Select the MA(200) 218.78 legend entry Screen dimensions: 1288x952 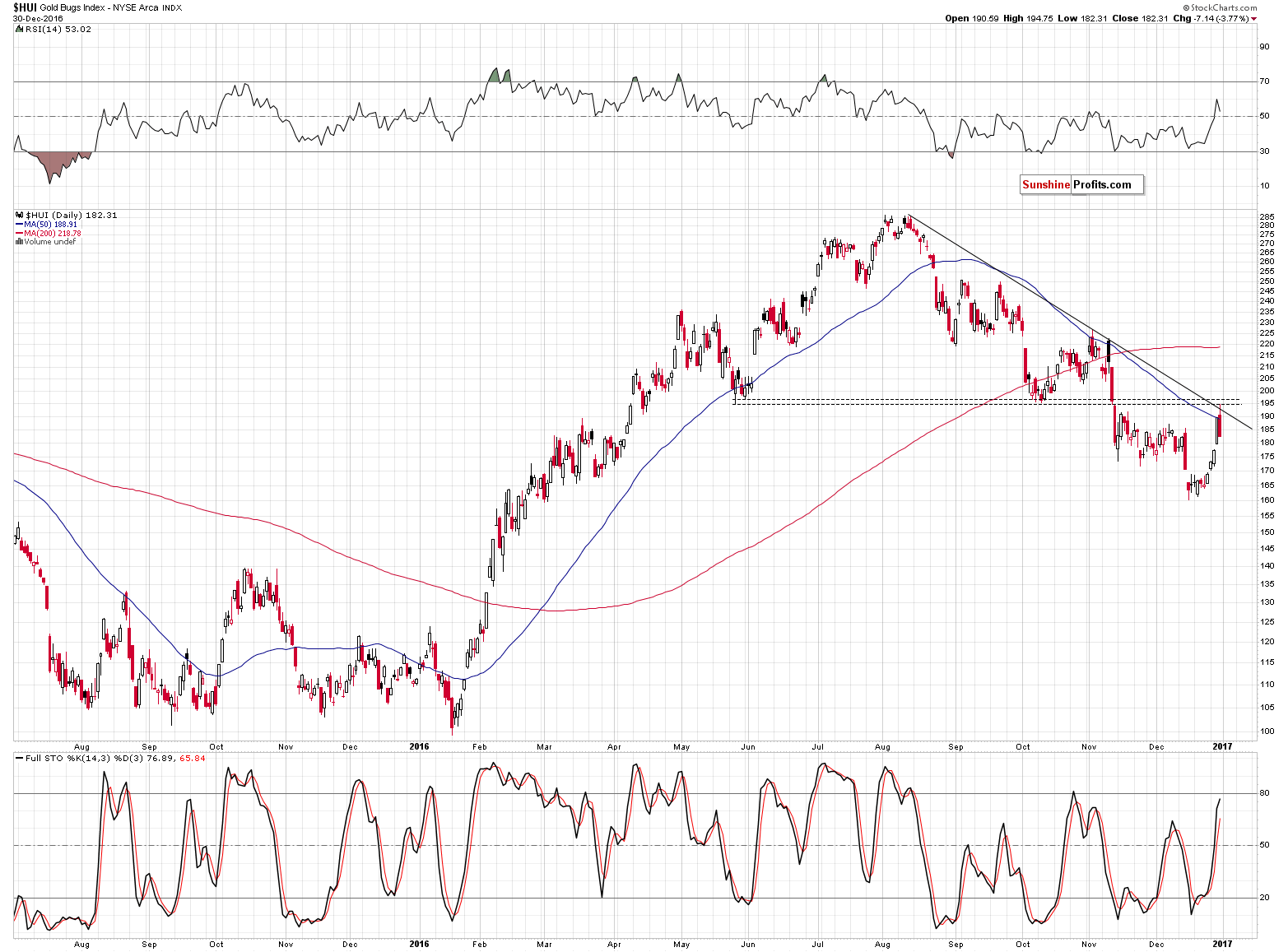(48, 233)
